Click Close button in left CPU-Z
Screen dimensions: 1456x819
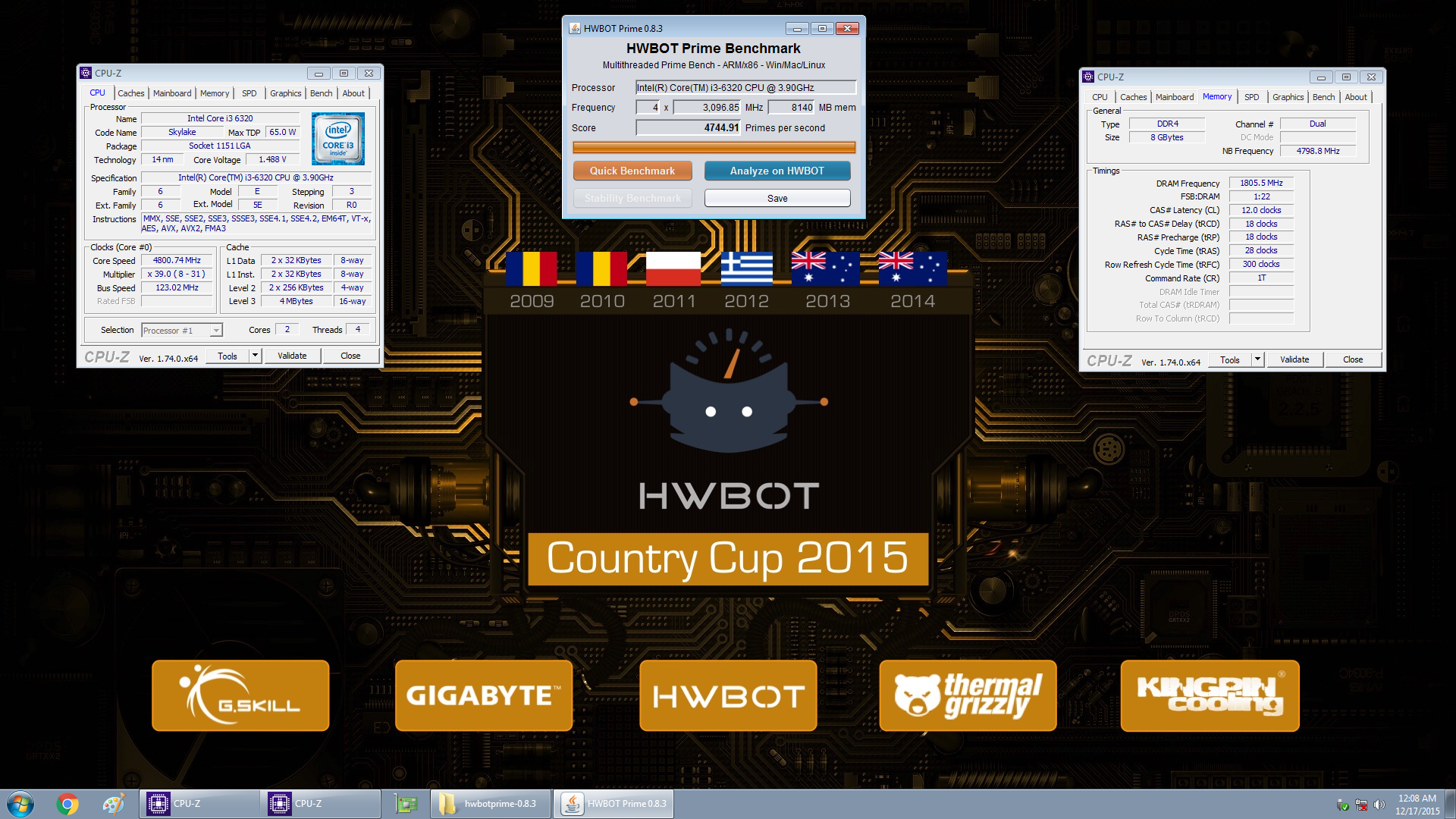(x=350, y=356)
